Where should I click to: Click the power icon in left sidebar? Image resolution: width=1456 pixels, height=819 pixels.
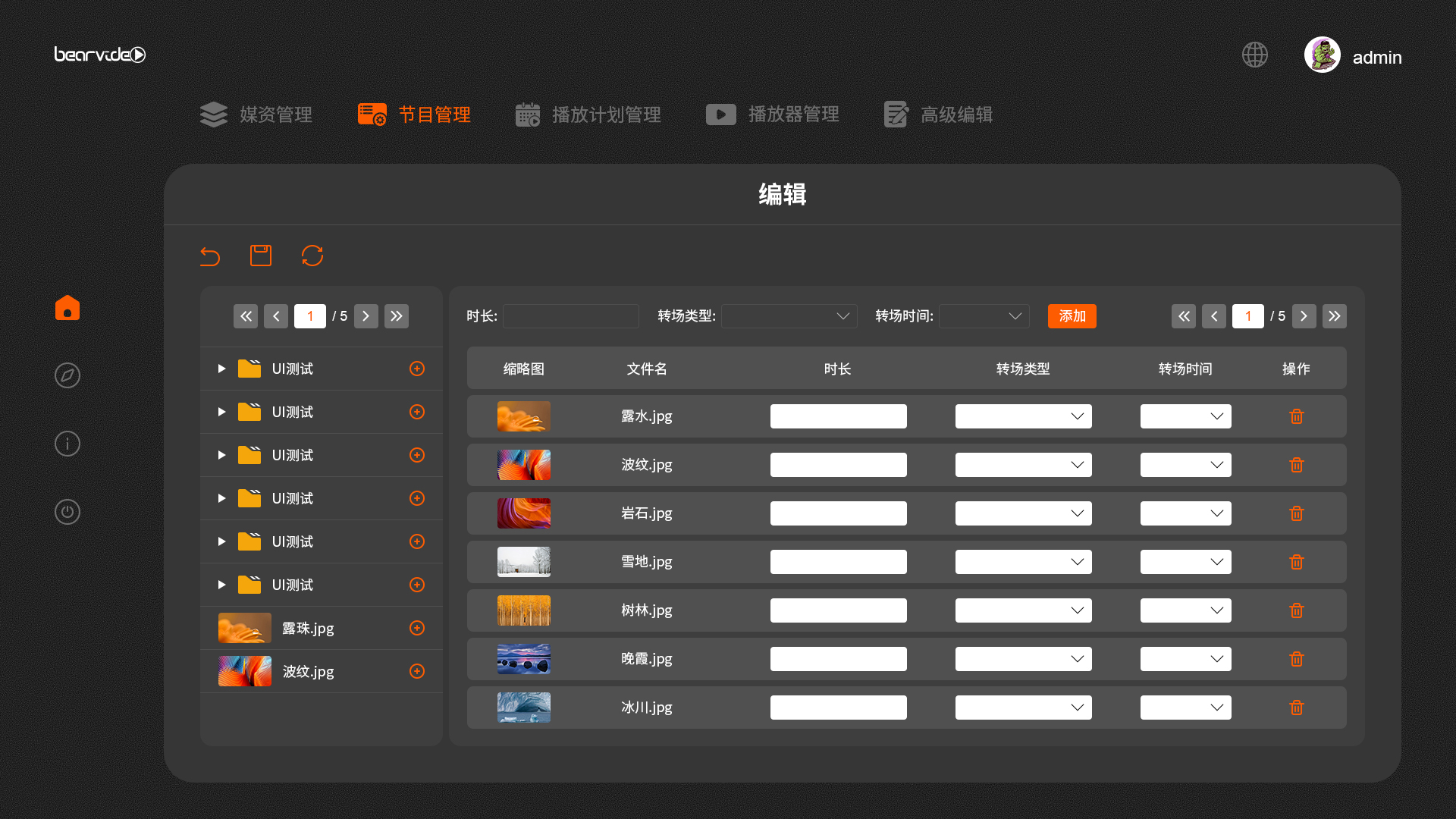click(x=67, y=512)
